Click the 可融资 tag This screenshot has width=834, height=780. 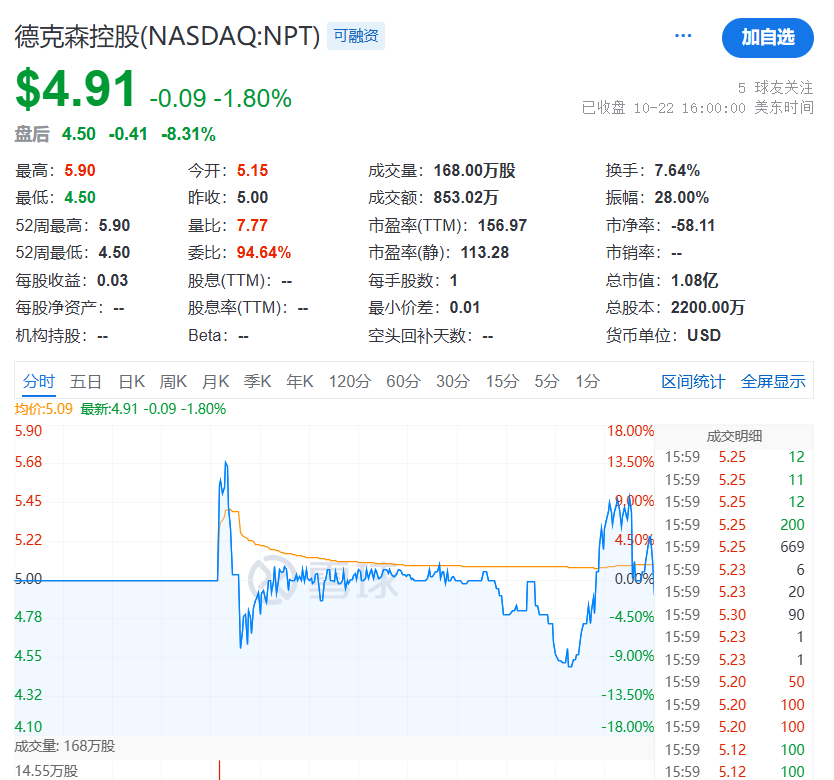point(357,37)
